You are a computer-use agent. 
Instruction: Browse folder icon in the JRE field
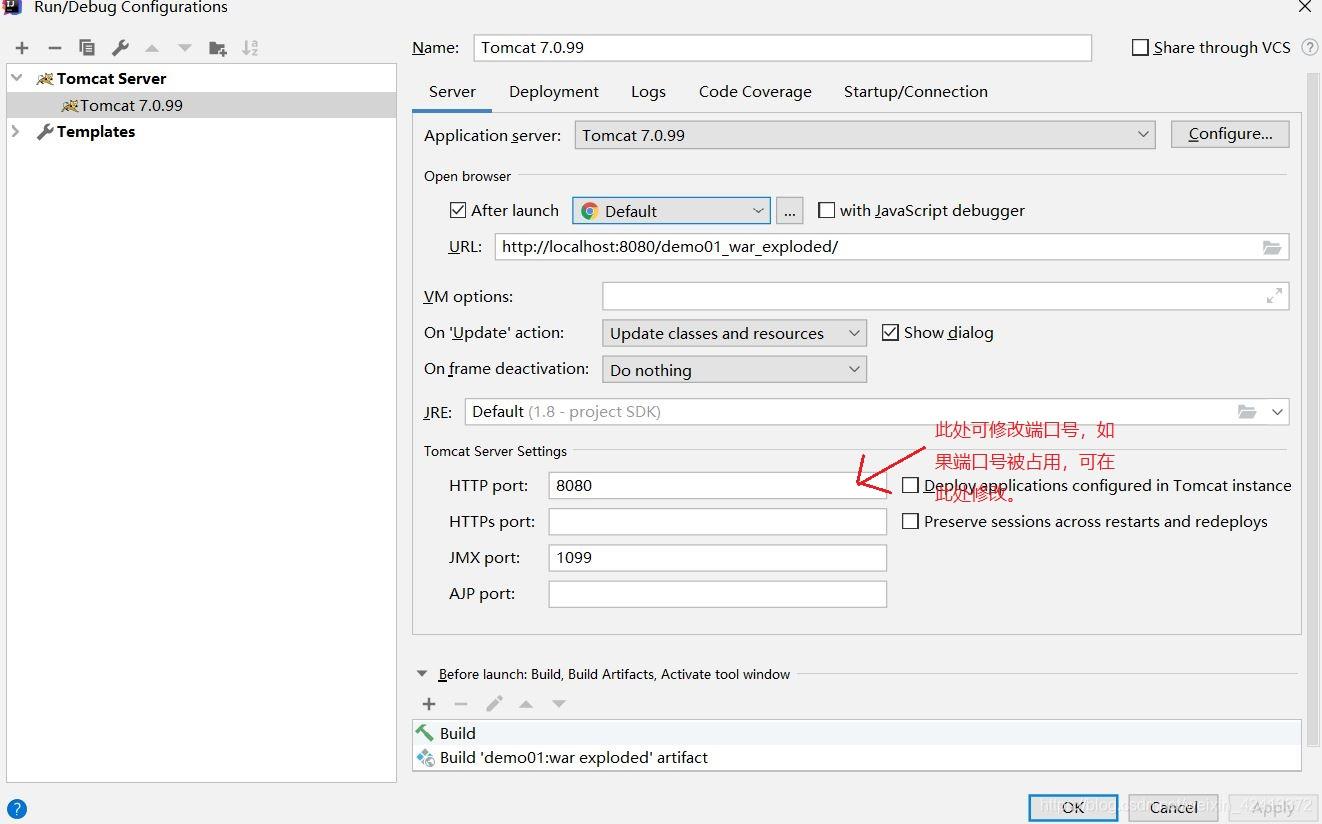(x=1247, y=412)
